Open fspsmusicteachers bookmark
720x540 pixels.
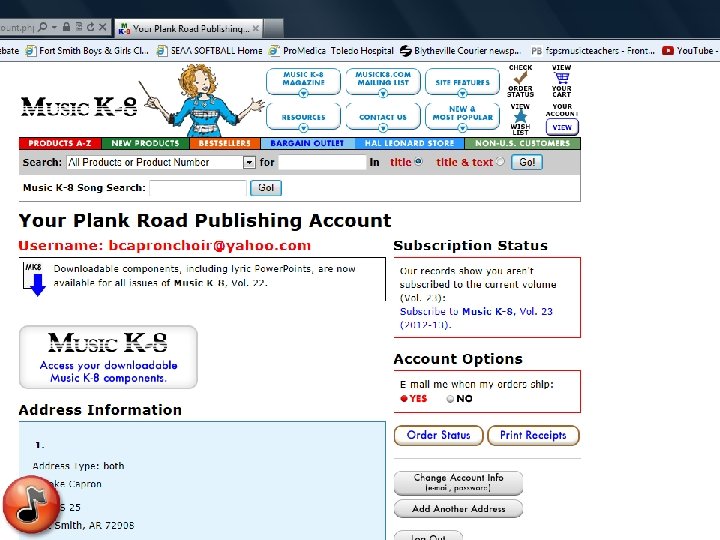(592, 51)
